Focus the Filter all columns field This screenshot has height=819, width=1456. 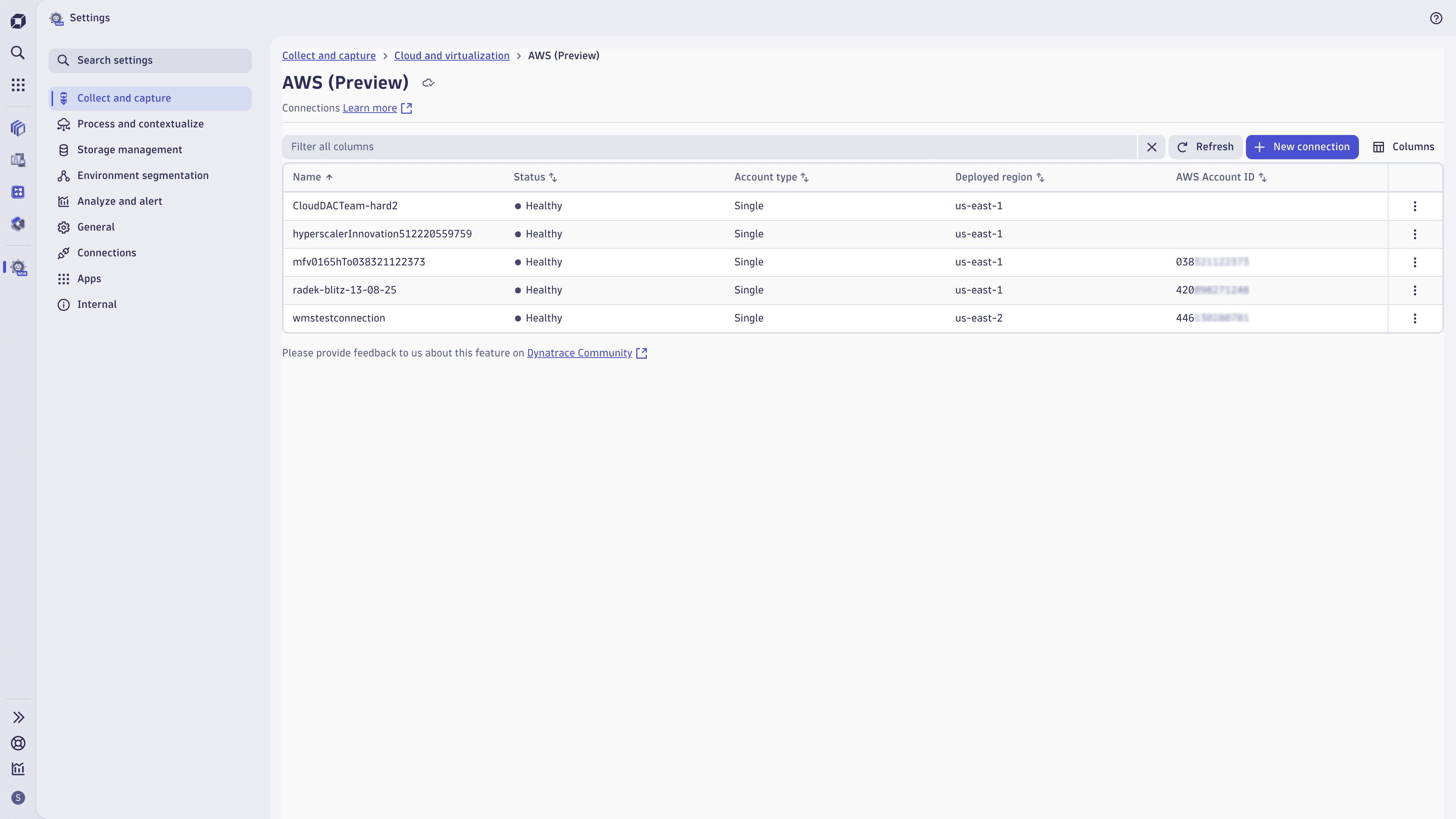(x=709, y=147)
